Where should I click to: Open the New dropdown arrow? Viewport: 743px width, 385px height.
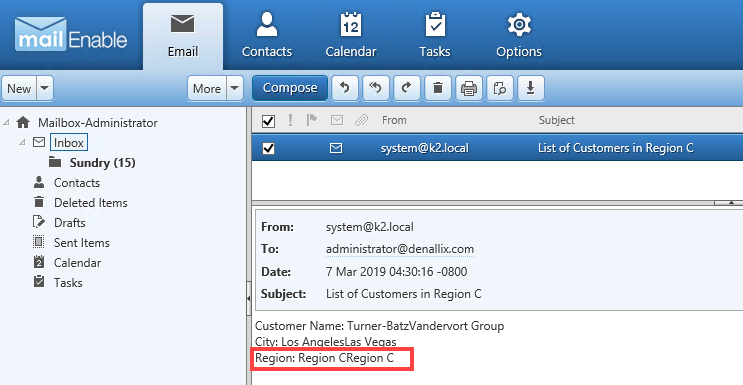45,89
